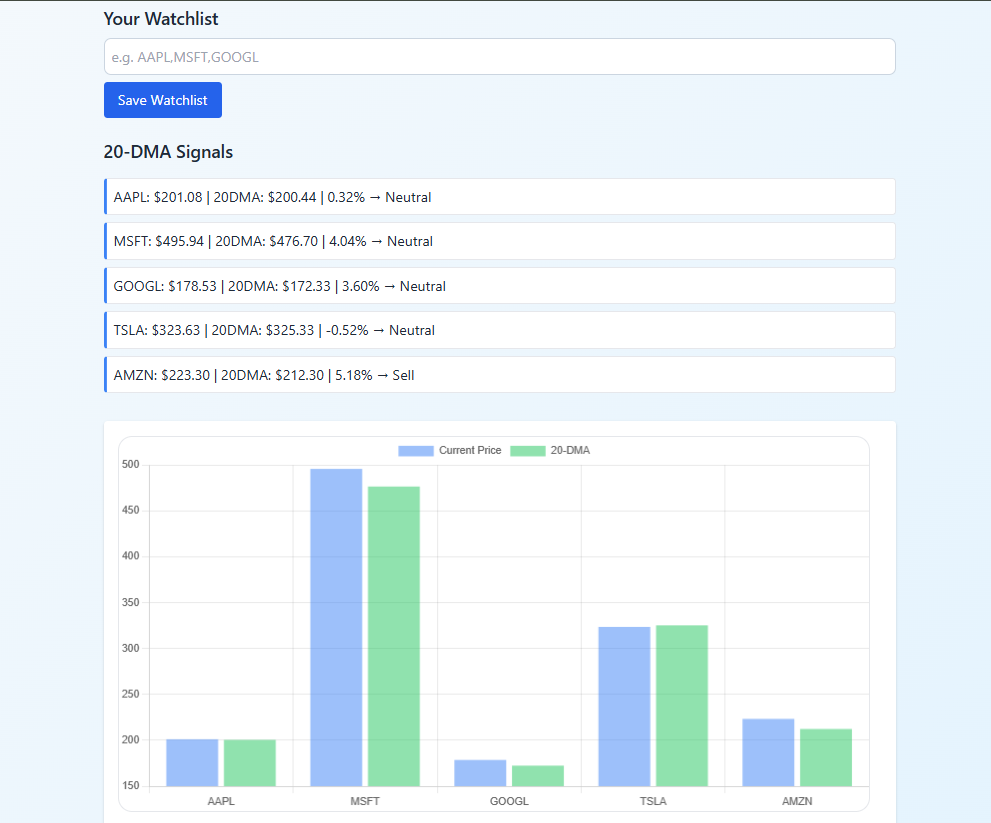Click the GOOGL current price bar
This screenshot has height=823, width=991.
pyautogui.click(x=480, y=773)
